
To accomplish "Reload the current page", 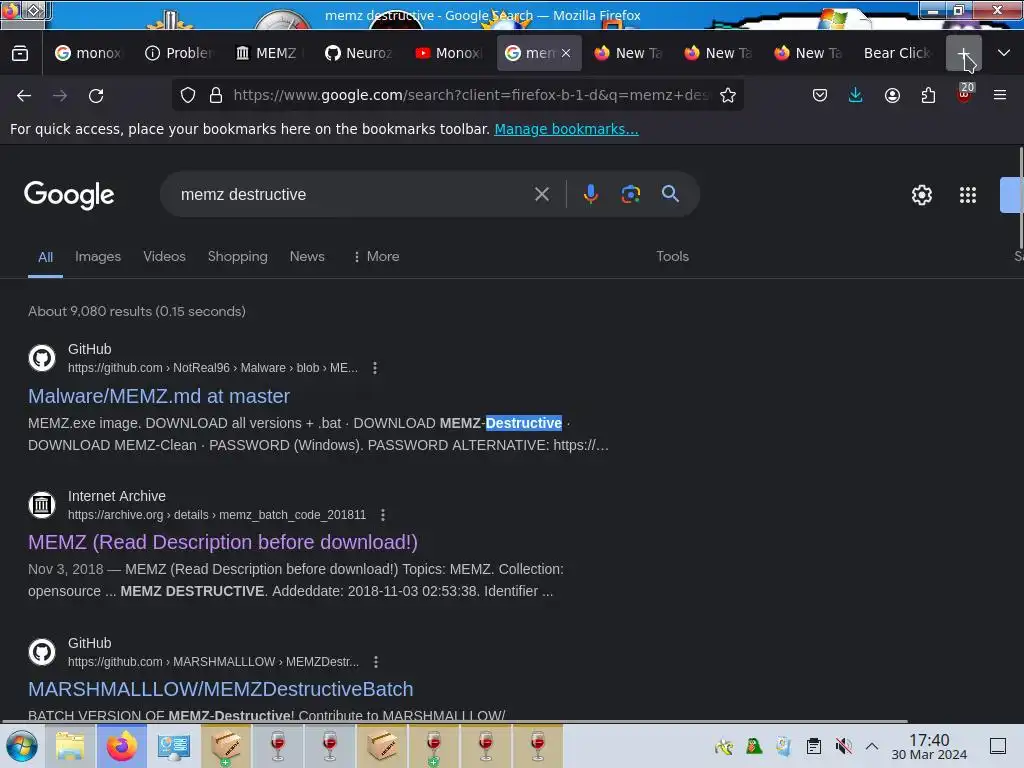I will 96,95.
